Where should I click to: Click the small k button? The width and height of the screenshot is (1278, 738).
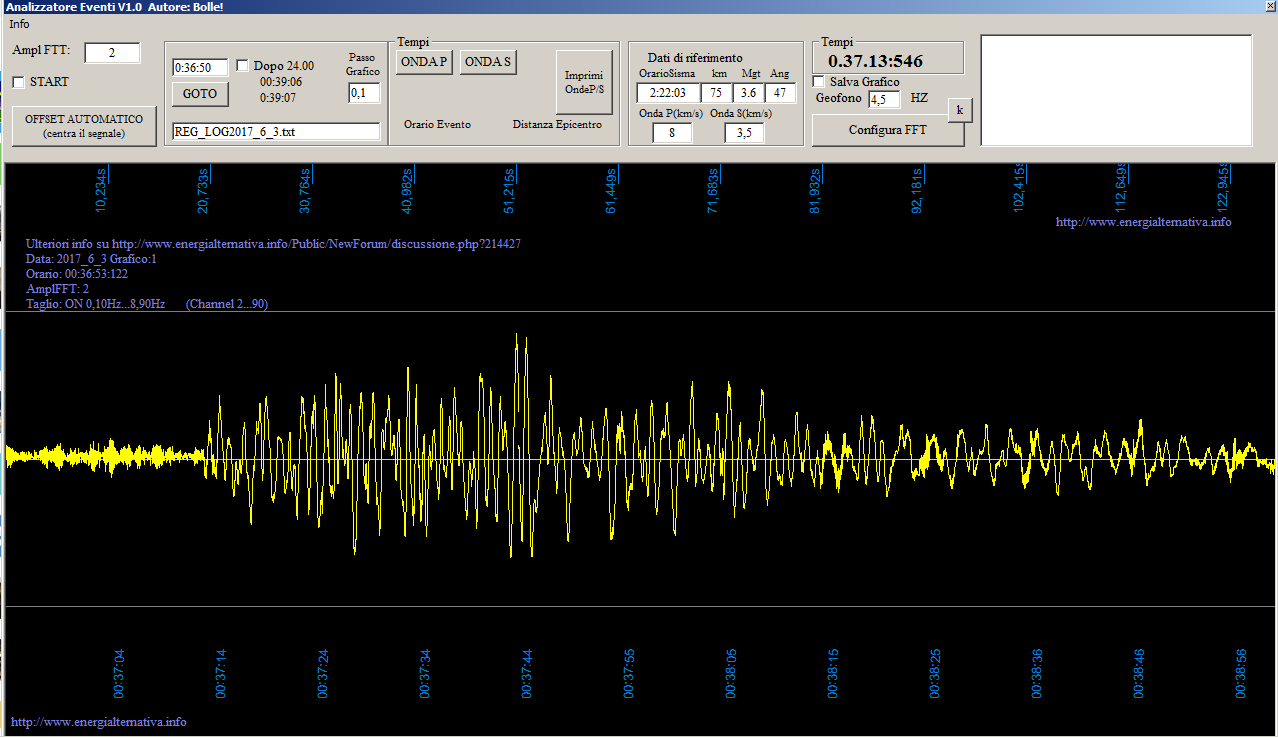tap(960, 110)
